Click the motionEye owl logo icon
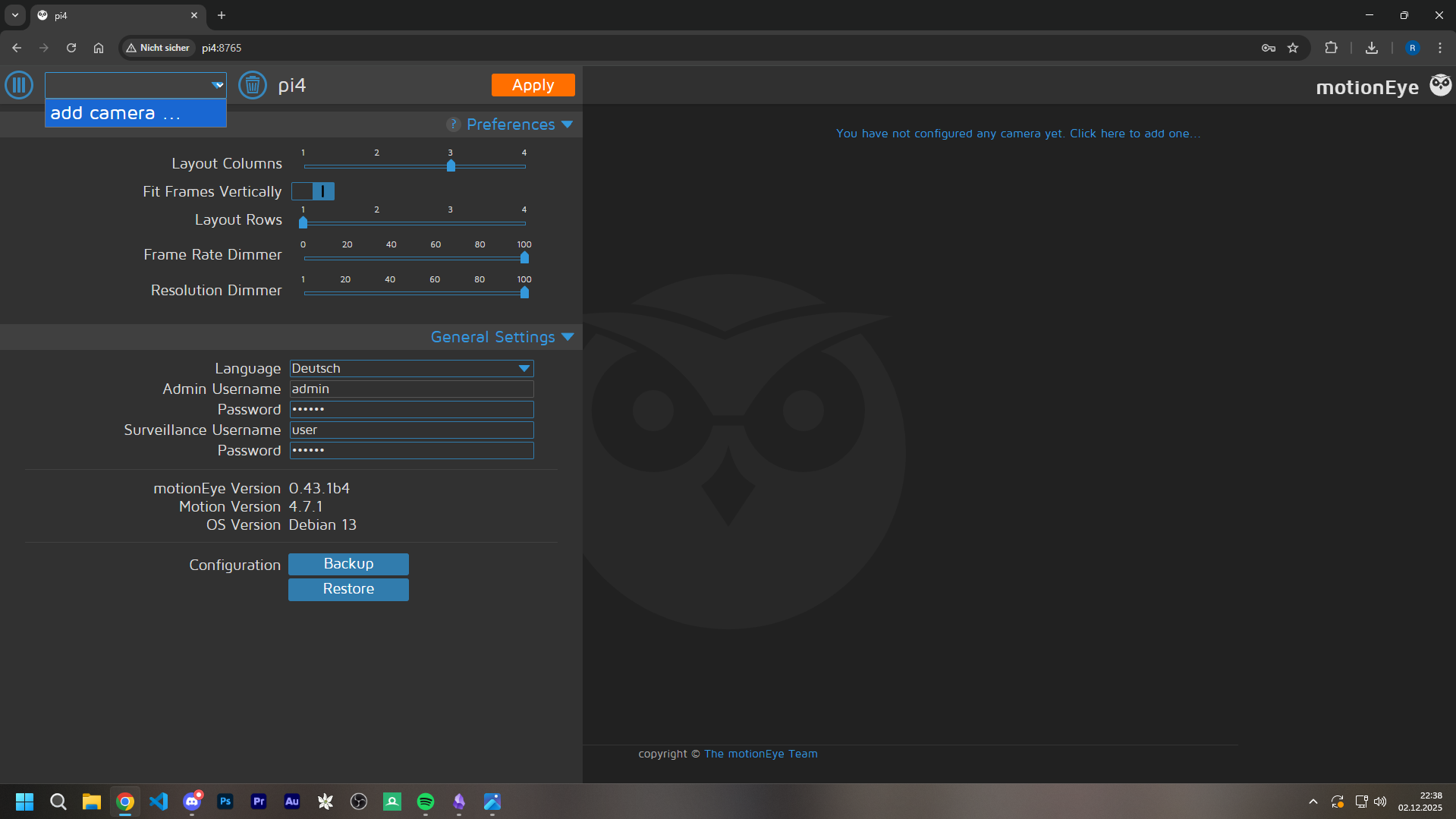Screen dimensions: 1456x819 click(1440, 85)
